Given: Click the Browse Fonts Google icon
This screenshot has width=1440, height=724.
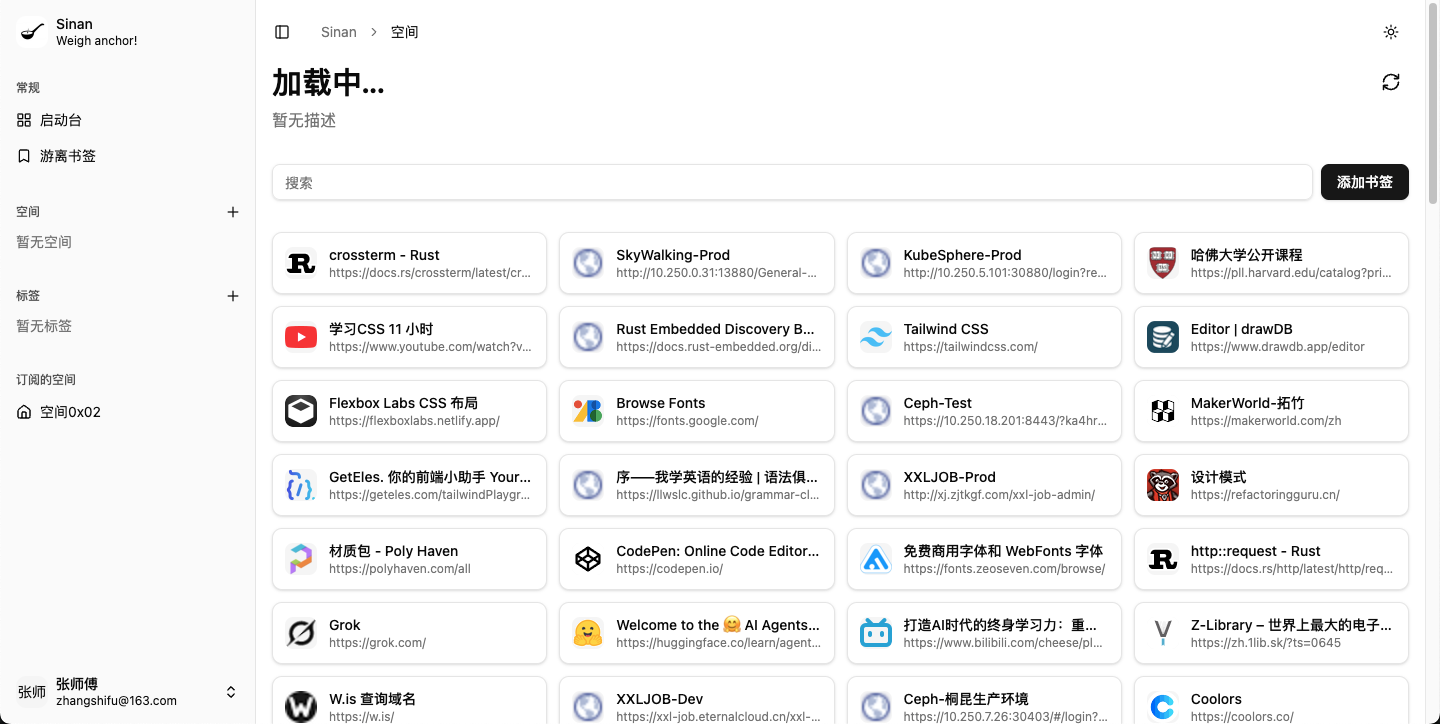Looking at the screenshot, I should click(x=588, y=411).
